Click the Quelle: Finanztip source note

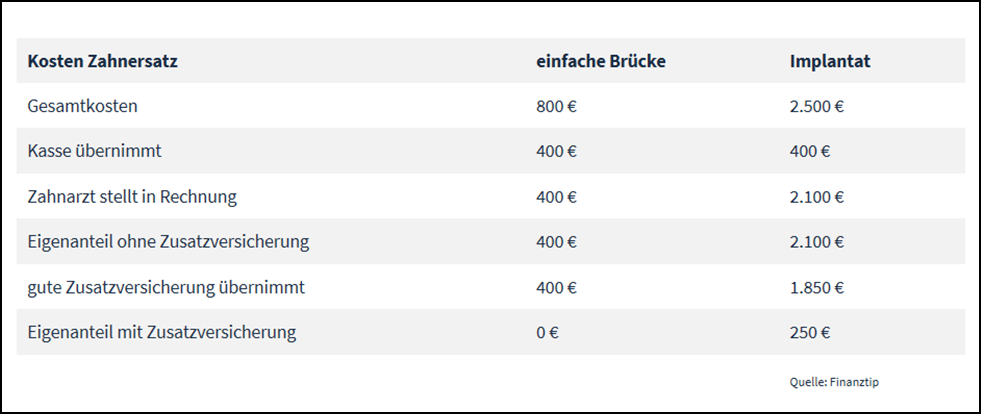(834, 382)
